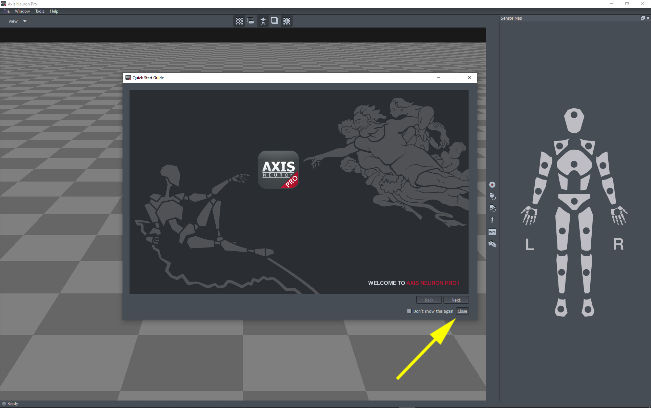This screenshot has height=408, width=651.
Task: Enable the Don't show this again checkbox
Action: 409,311
